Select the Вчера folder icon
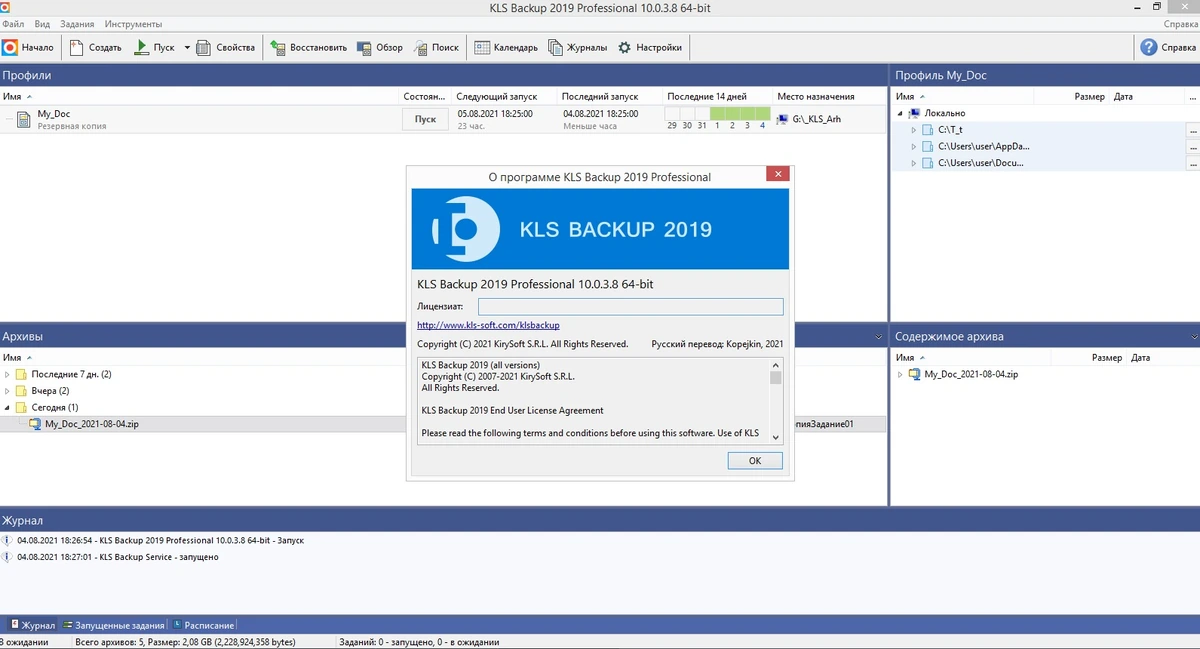The image size is (1200, 649). click(x=21, y=391)
